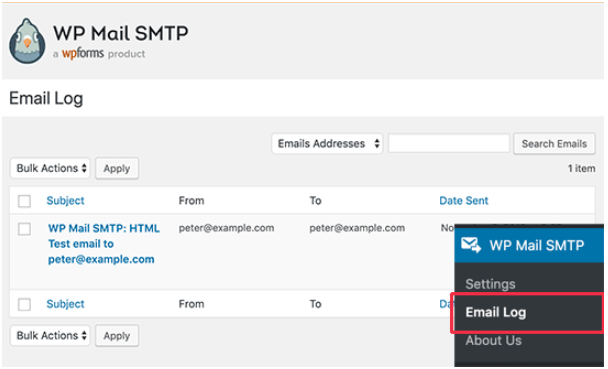
Task: Tick the header select-all checkbox beside Subject
Action: coord(24,201)
